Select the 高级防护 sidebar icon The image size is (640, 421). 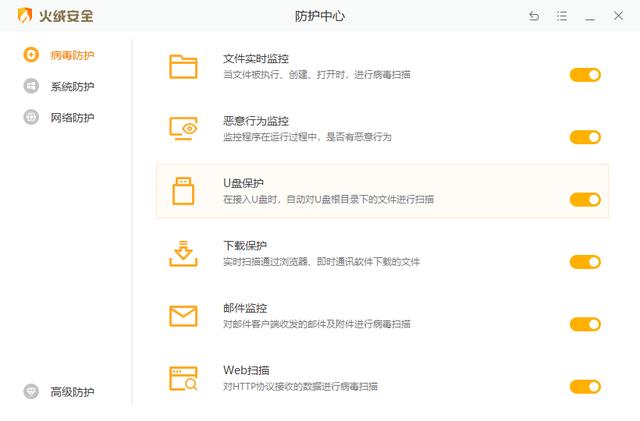pyautogui.click(x=31, y=391)
